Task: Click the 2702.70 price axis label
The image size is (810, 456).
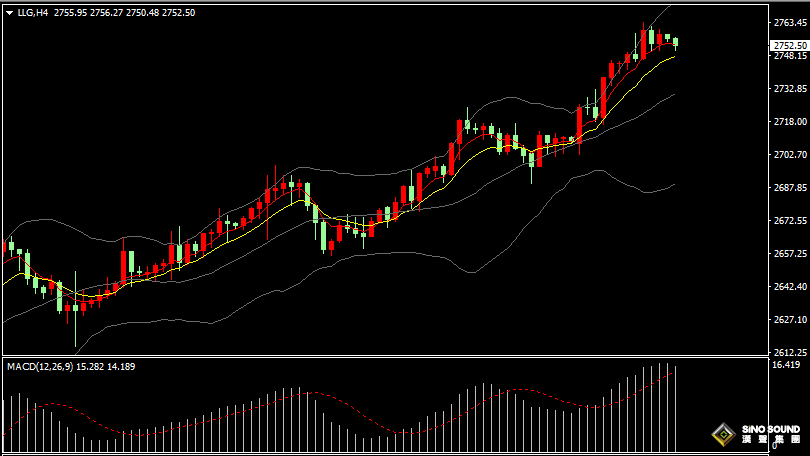Action: pyautogui.click(x=790, y=155)
